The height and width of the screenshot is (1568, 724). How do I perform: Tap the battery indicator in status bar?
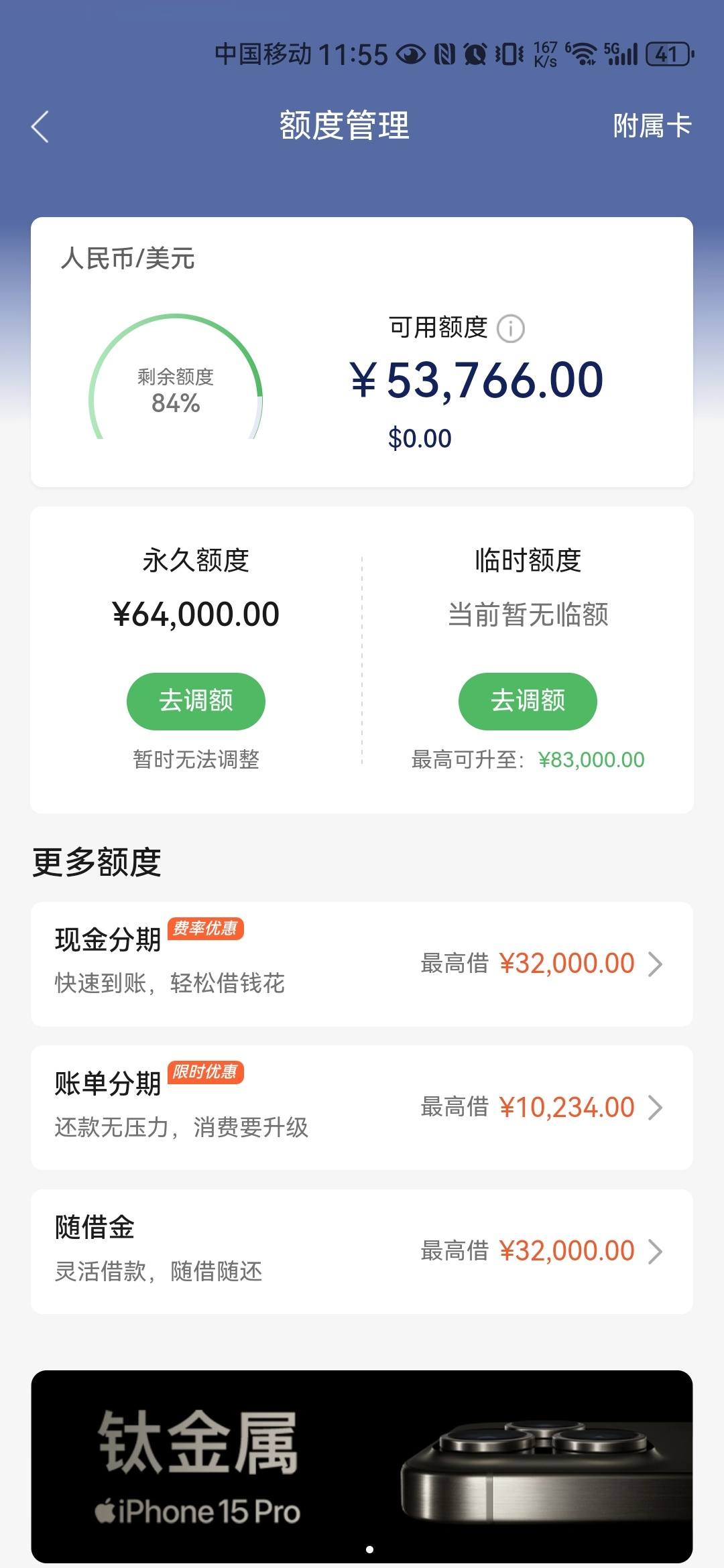pyautogui.click(x=670, y=54)
